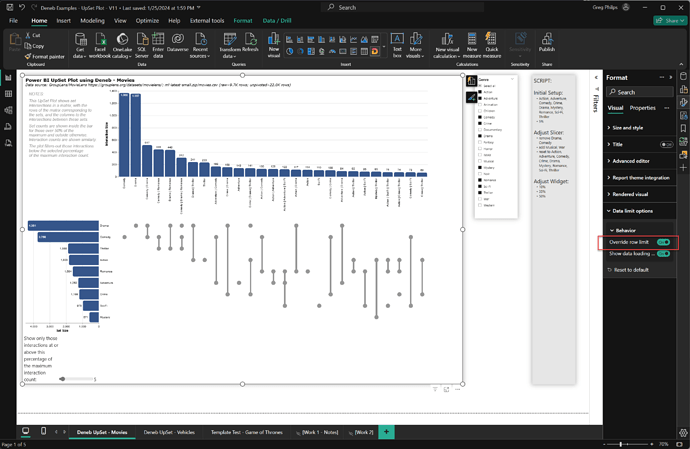Open Excel workbook source
The height and width of the screenshot is (449, 690).
pos(100,45)
